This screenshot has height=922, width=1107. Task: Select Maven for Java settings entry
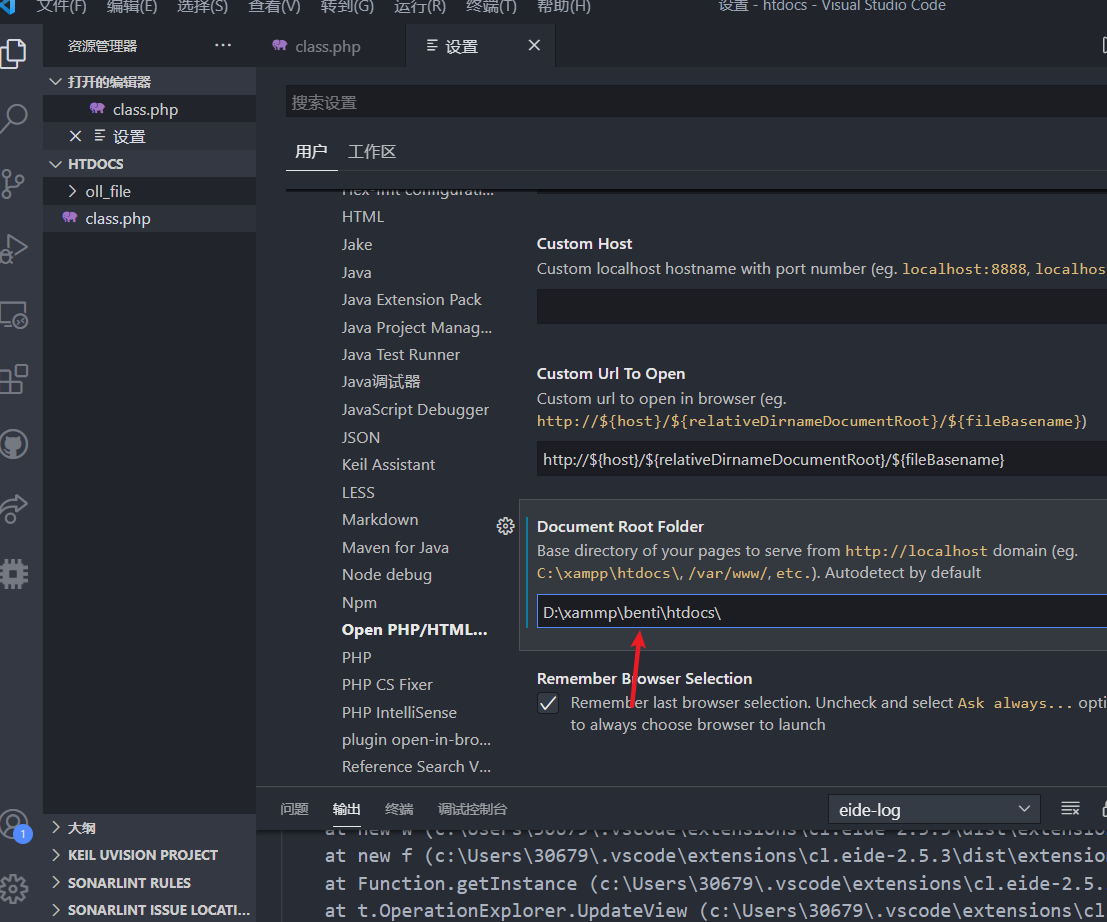tap(395, 547)
